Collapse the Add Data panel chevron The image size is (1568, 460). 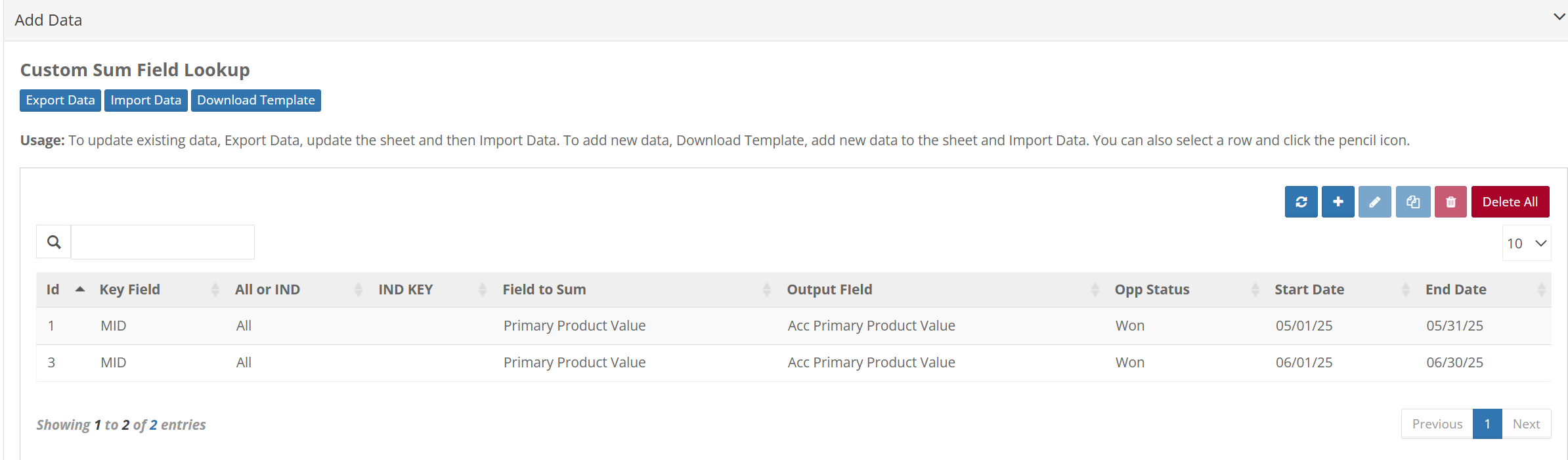click(x=1559, y=17)
